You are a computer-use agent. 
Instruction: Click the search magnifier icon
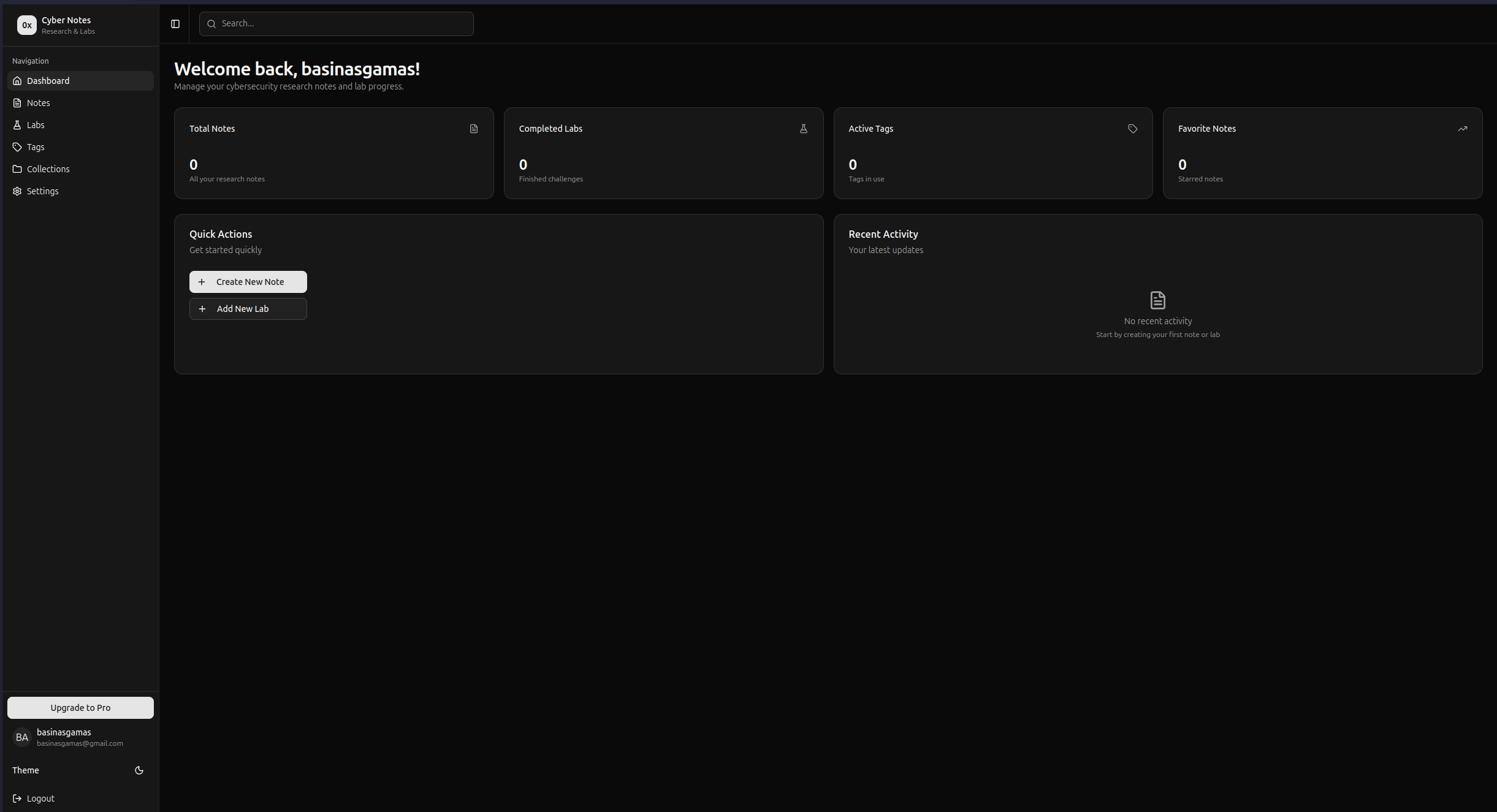(211, 23)
